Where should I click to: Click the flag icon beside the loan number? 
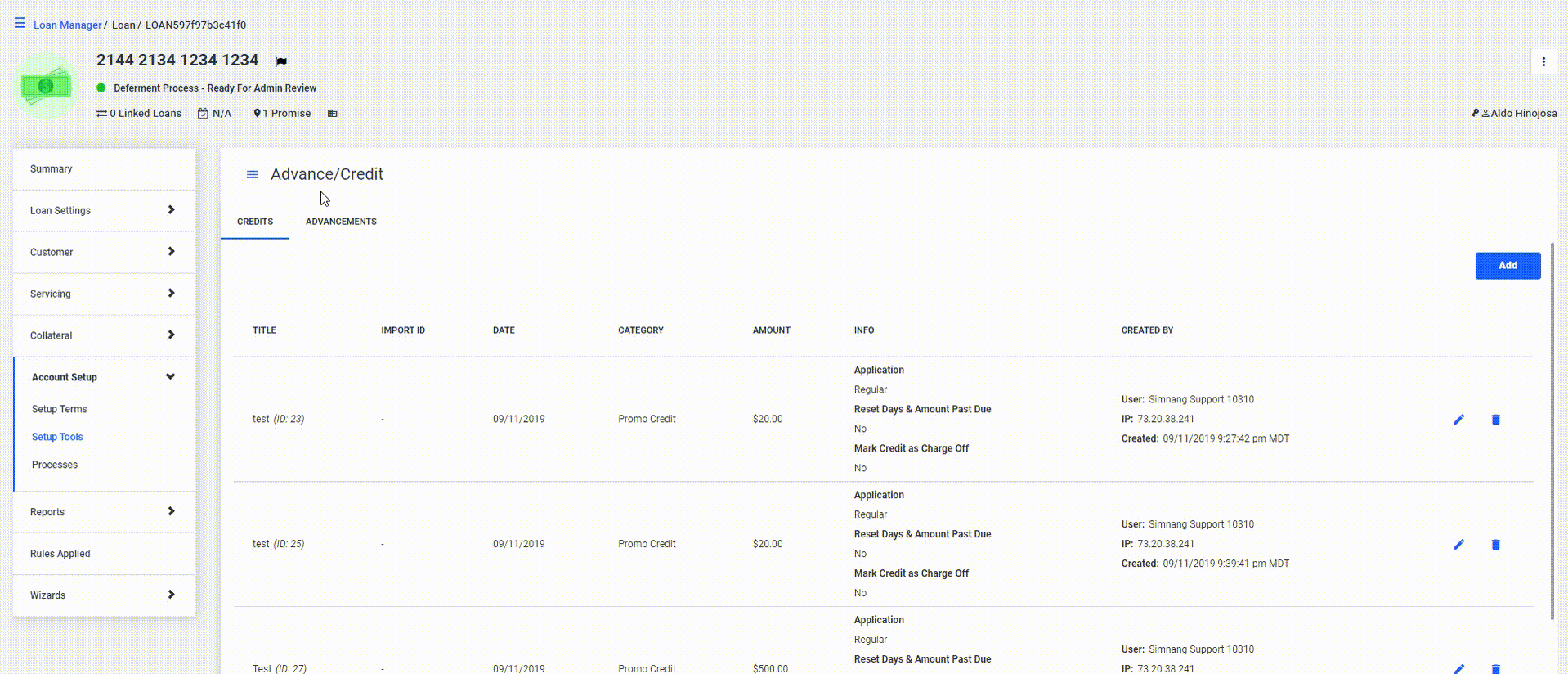(x=281, y=61)
